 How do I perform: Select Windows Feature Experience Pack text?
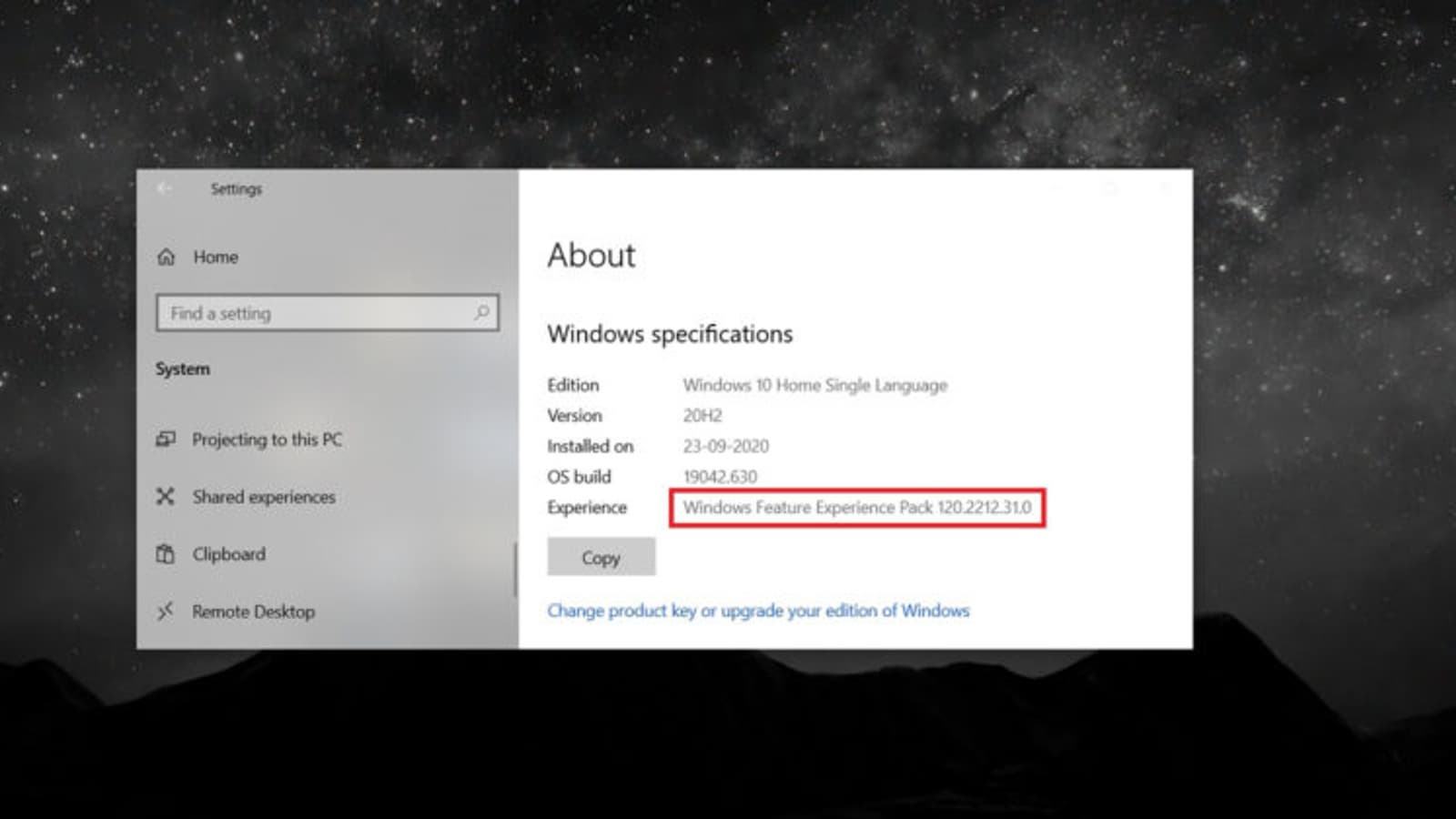pyautogui.click(x=857, y=508)
